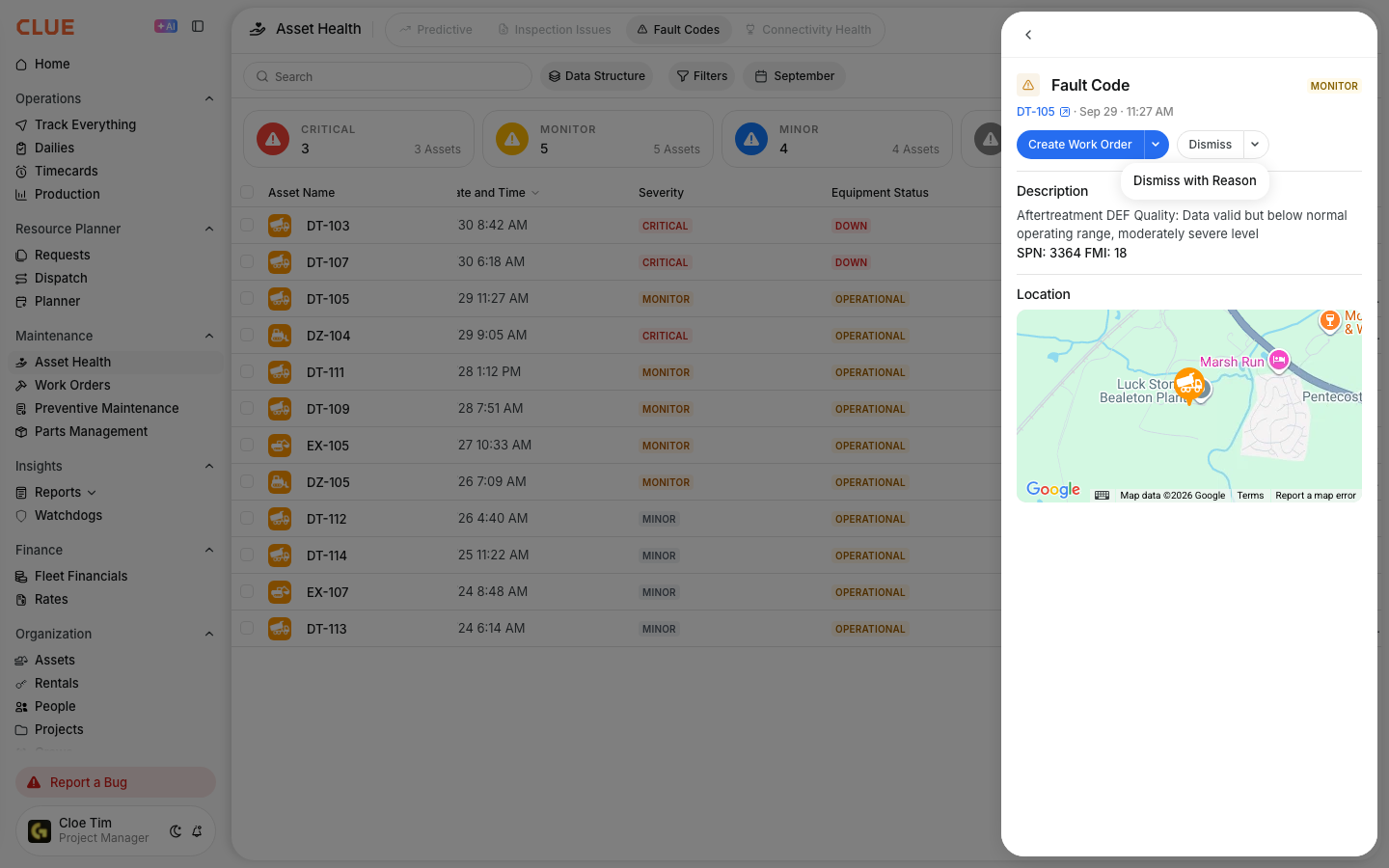
Task: Click the EX-105 excavator icon
Action: click(x=280, y=446)
